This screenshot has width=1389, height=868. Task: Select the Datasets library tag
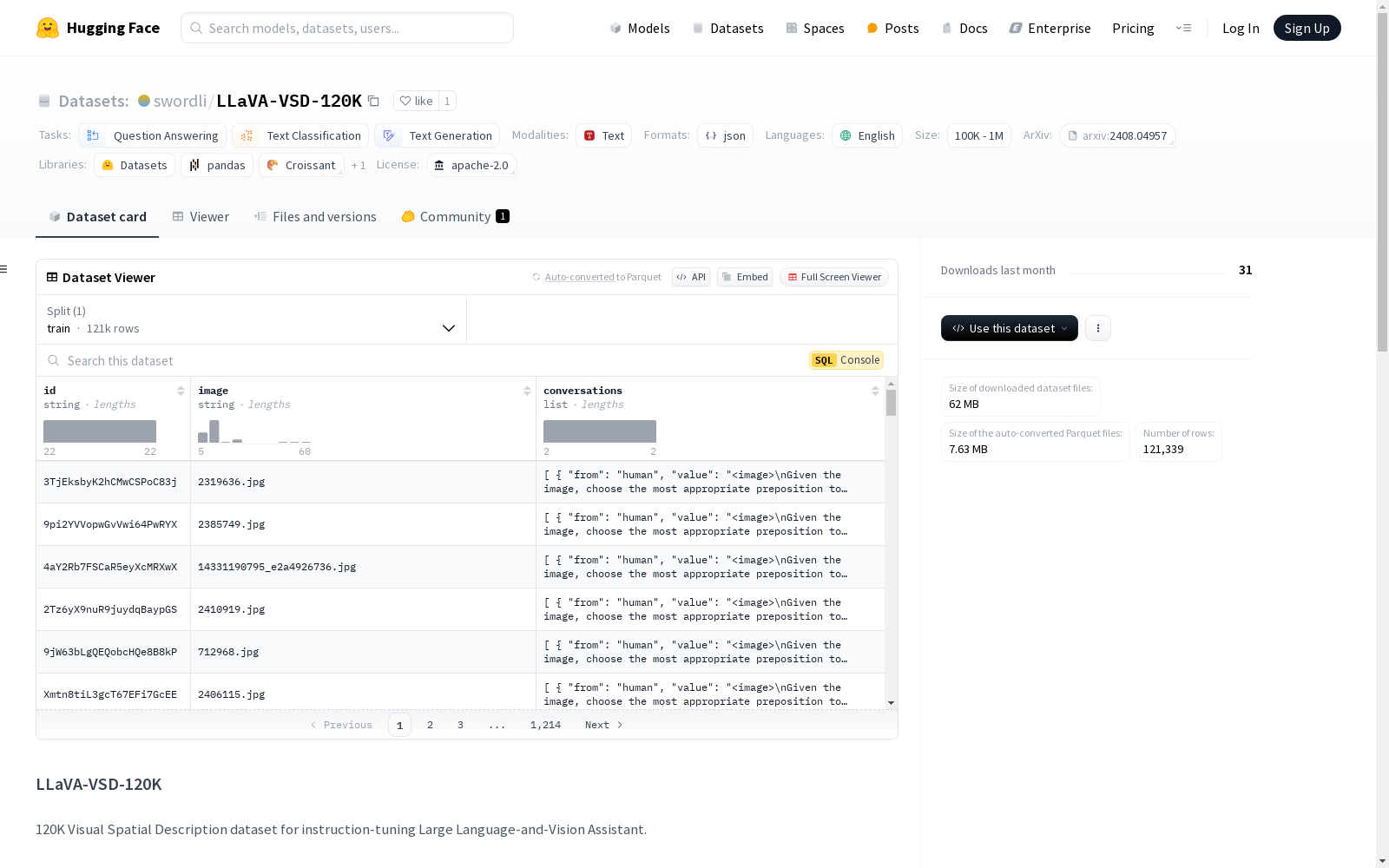click(x=135, y=165)
